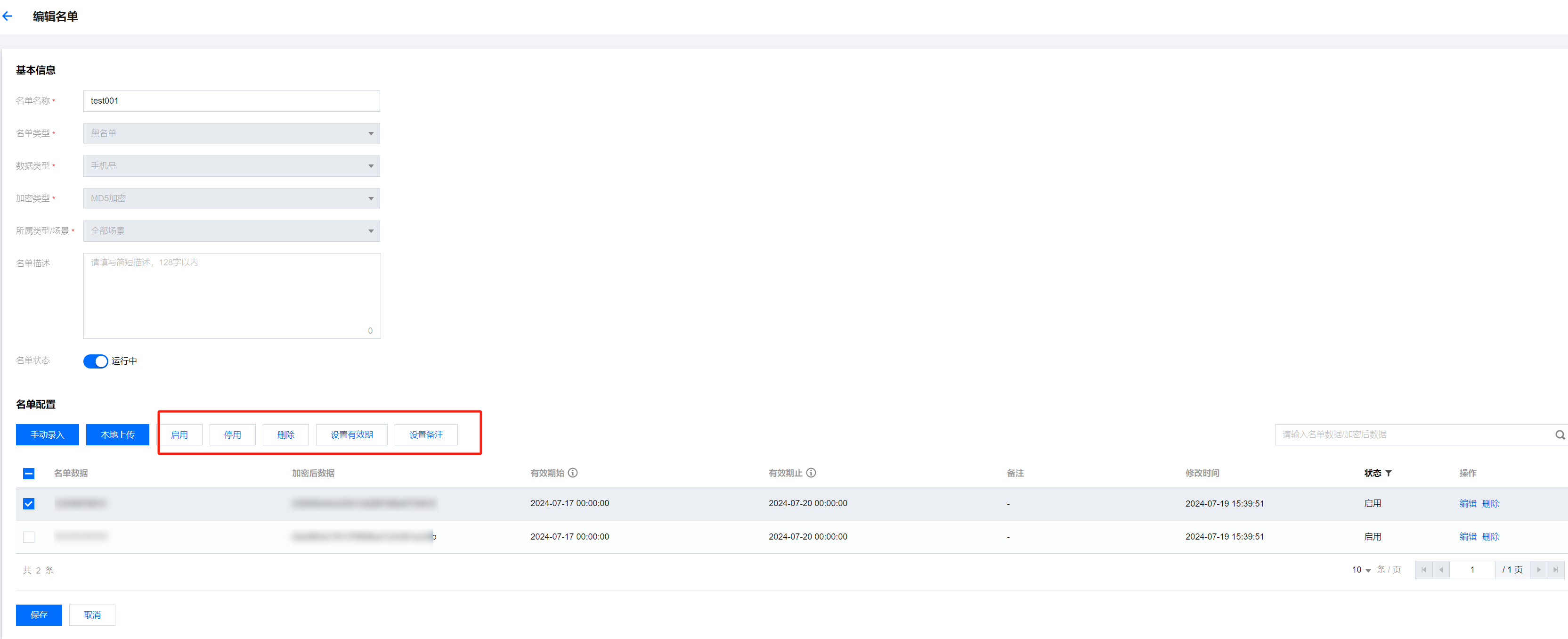
Task: Go to last page arrow icon
Action: click(1555, 570)
